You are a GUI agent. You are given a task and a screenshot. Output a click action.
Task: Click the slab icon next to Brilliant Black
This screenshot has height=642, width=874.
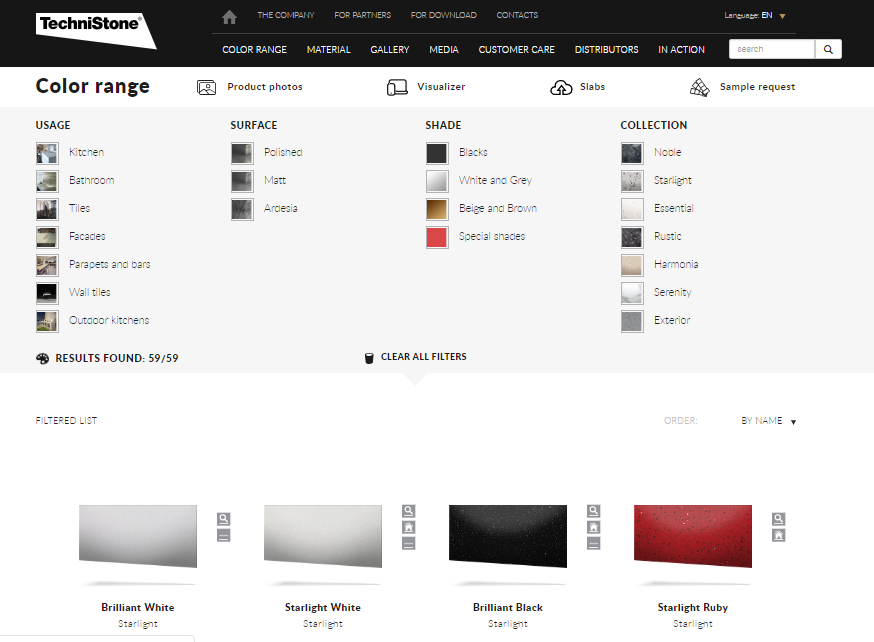coord(594,544)
